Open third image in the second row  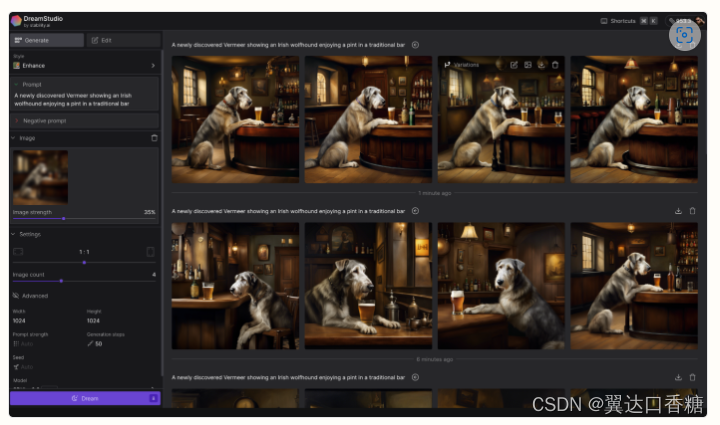[501, 286]
